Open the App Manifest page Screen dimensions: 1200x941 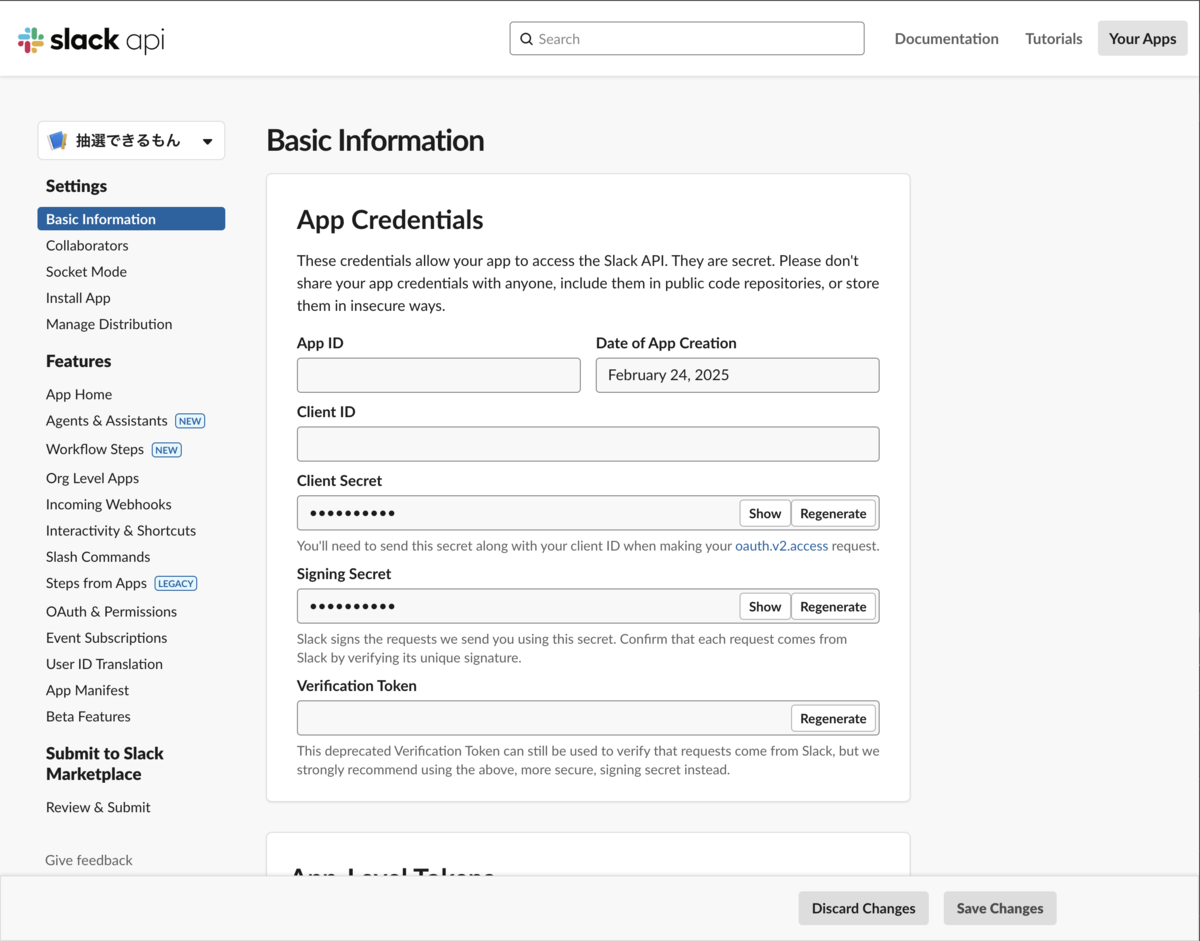pyautogui.click(x=87, y=690)
